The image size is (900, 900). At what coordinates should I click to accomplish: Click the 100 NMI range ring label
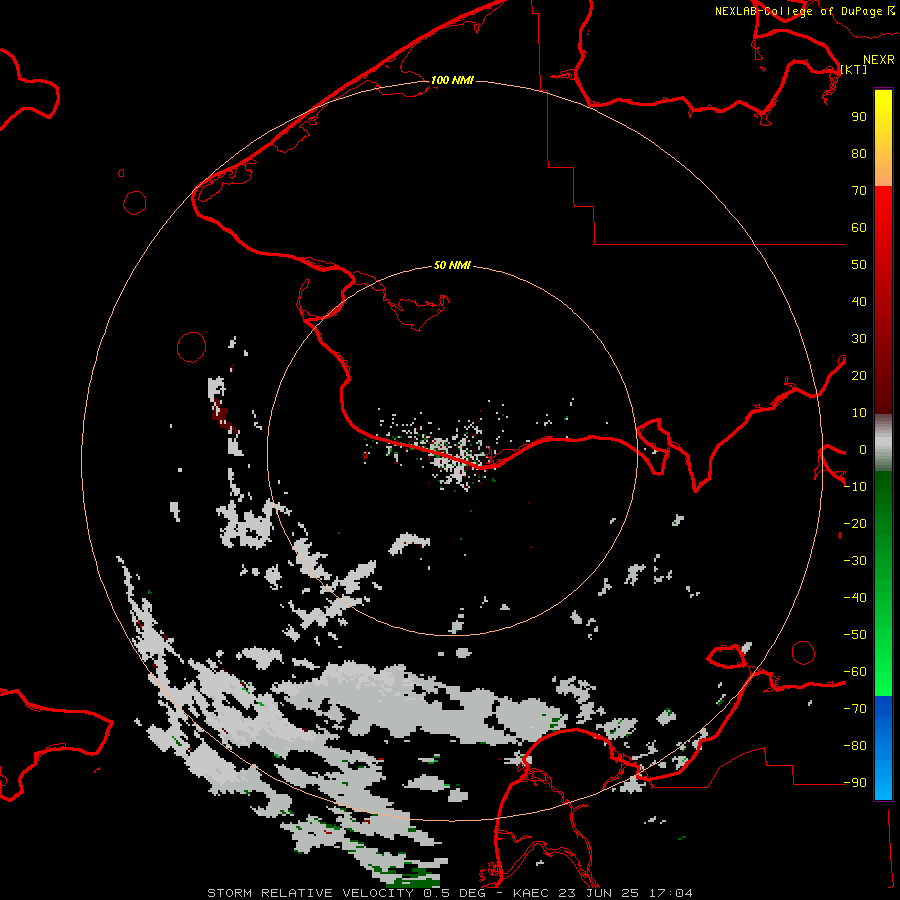[x=452, y=80]
